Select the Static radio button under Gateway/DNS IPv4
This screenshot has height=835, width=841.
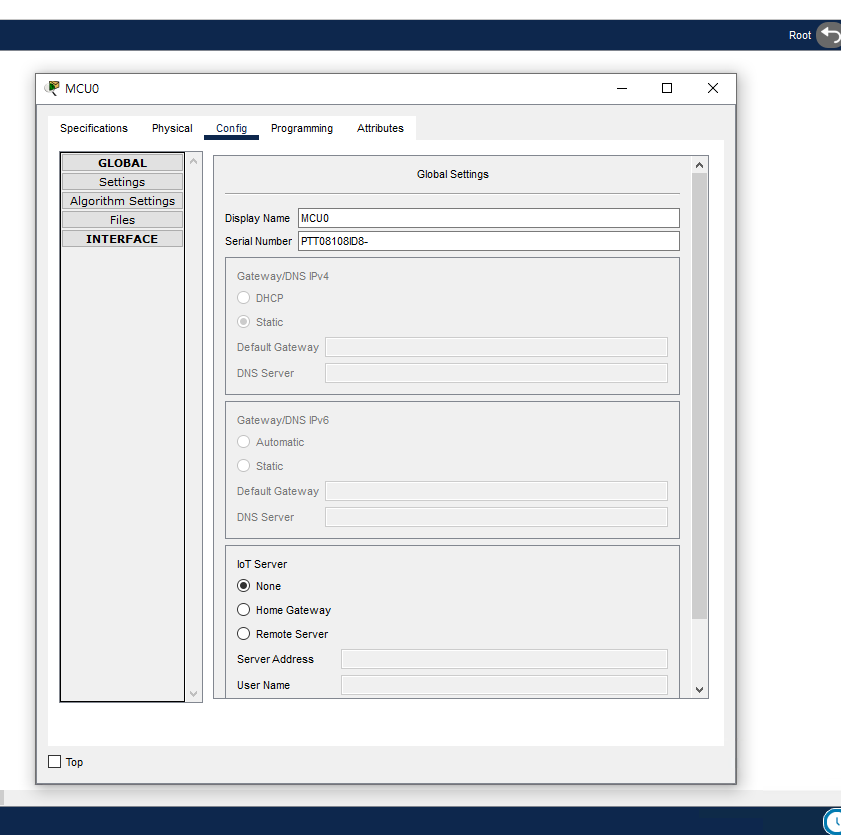click(x=244, y=322)
